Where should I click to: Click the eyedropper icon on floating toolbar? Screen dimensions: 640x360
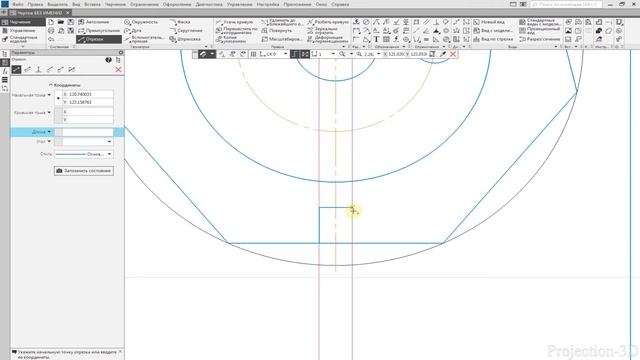[442, 54]
